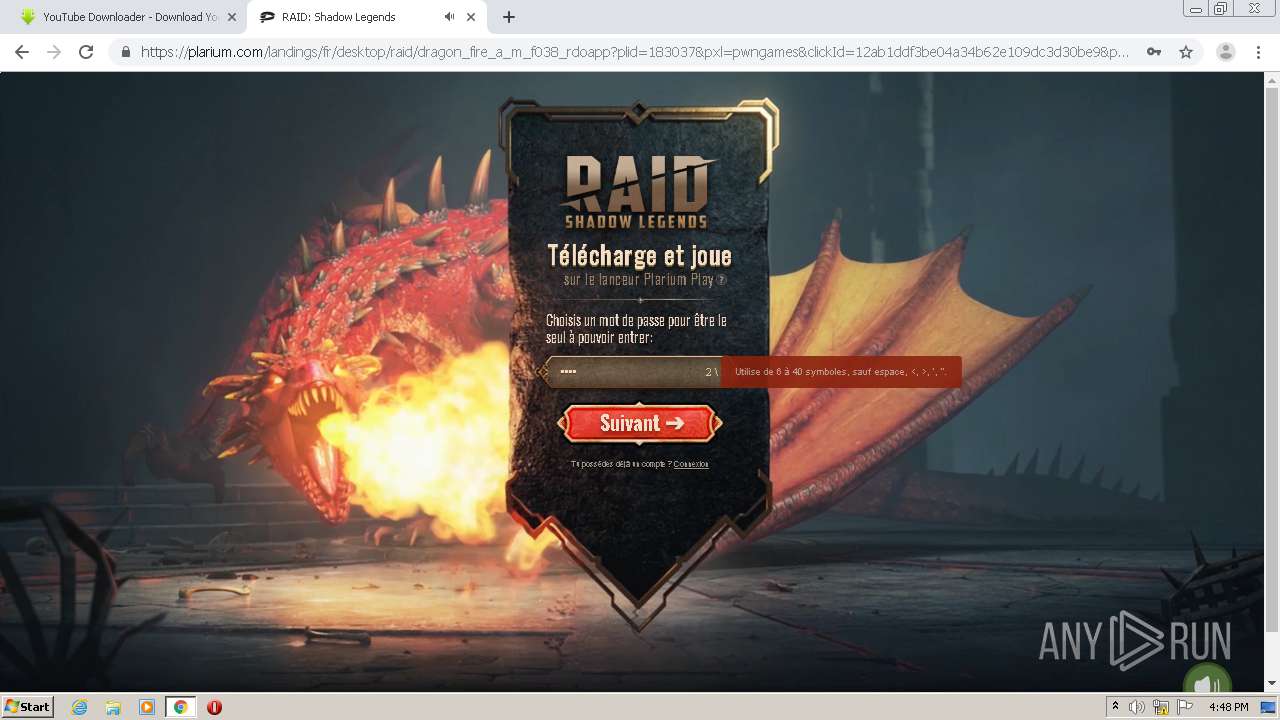Select the RAID: Shadow Legends tab
1280x720 pixels.
[365, 17]
